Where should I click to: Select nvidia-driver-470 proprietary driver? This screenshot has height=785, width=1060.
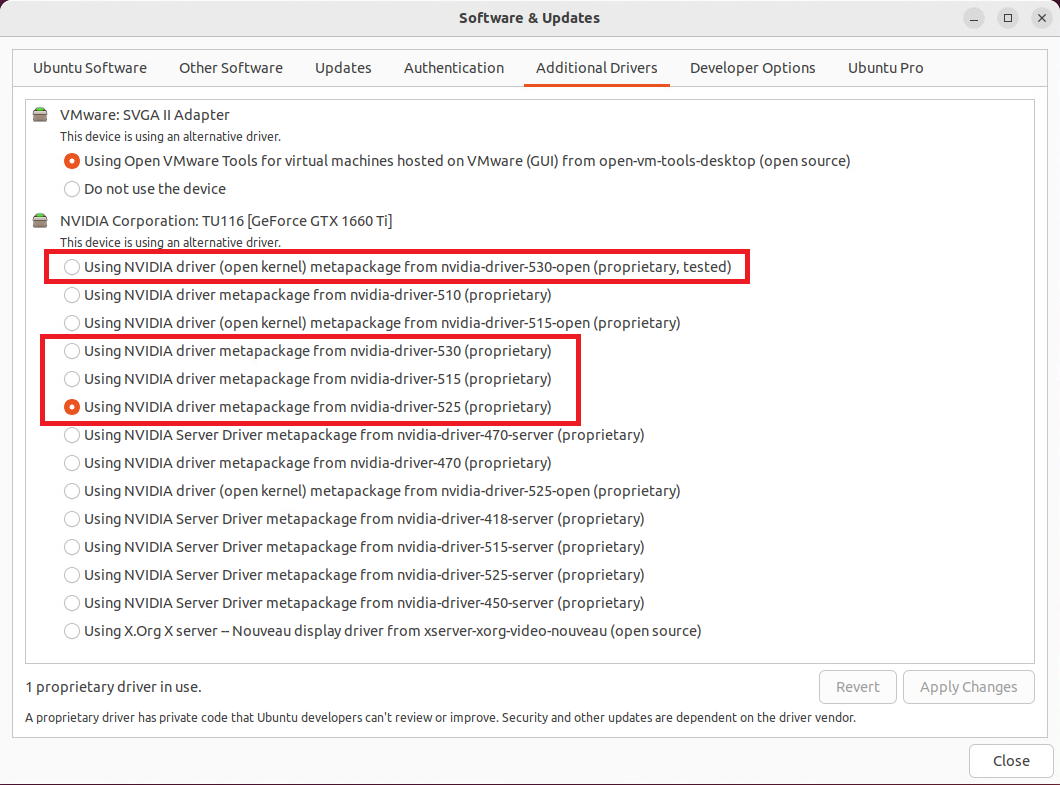[72, 463]
